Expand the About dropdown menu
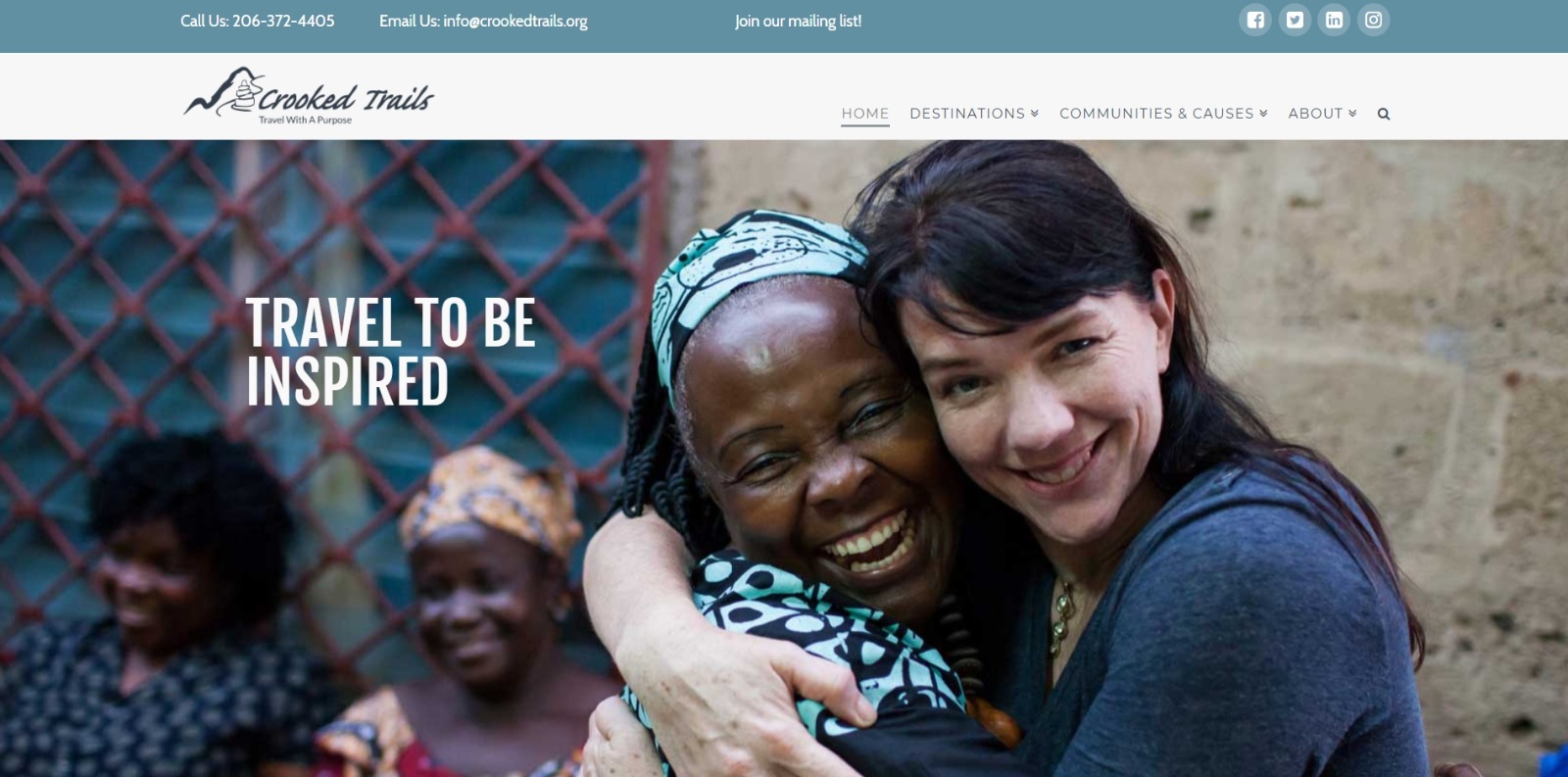The image size is (1568, 777). point(1322,114)
